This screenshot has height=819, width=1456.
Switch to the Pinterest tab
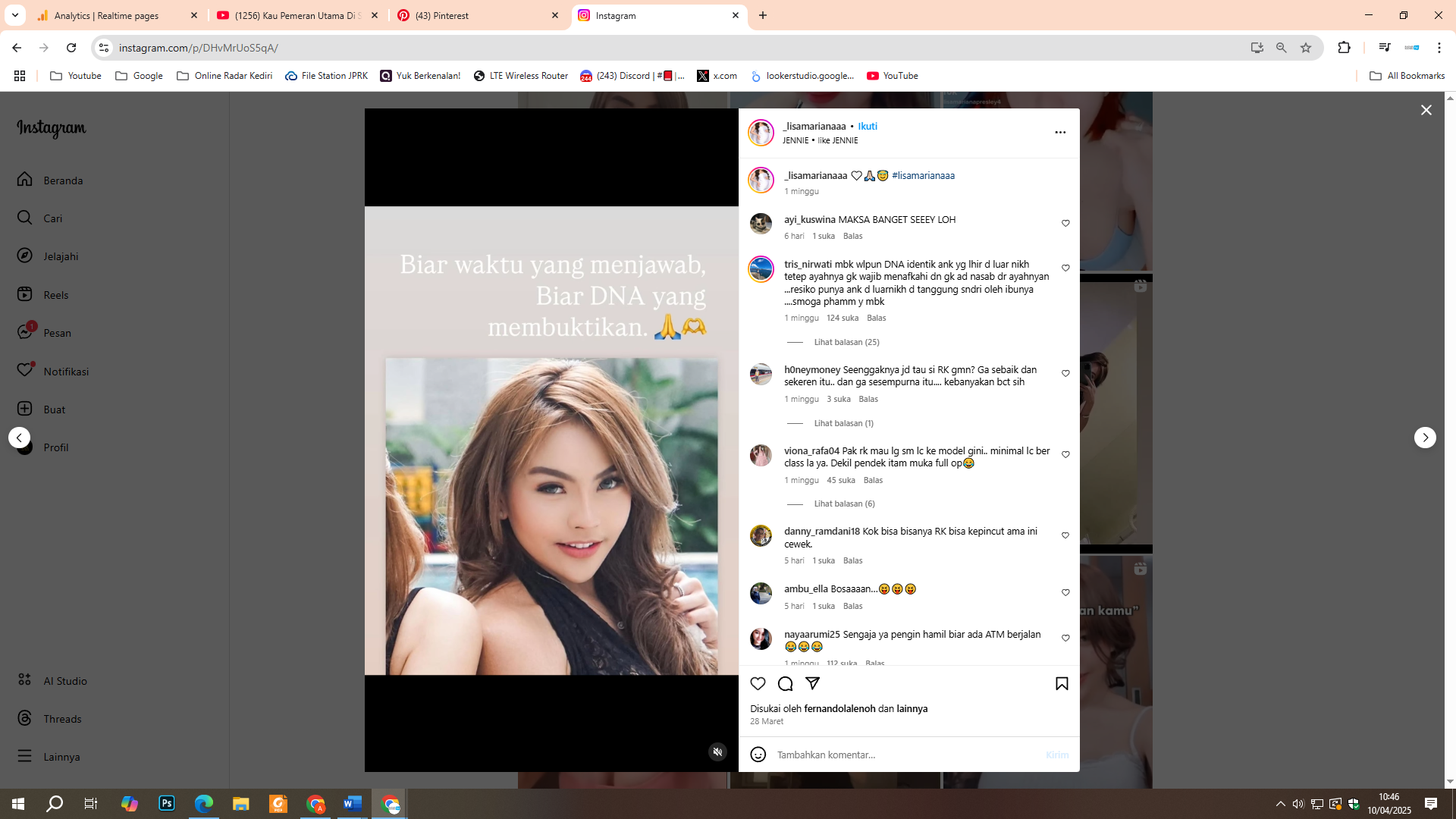(x=478, y=15)
